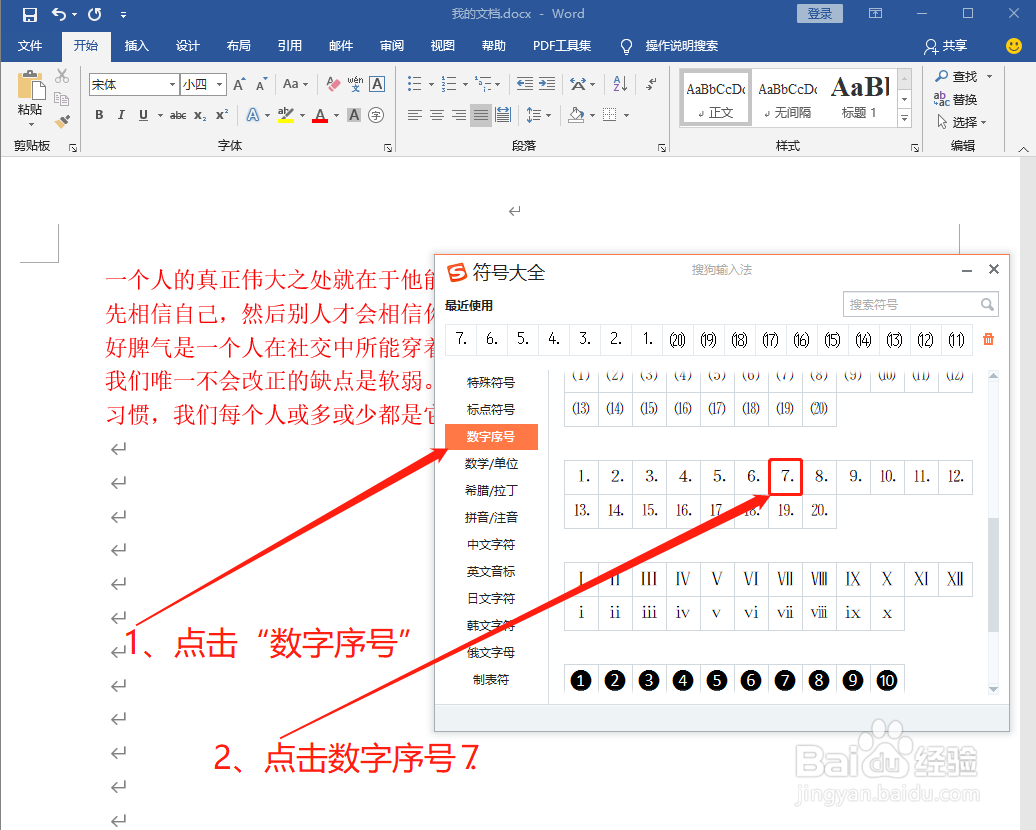Open the line spacing dropdown
The height and width of the screenshot is (830, 1036).
point(538,116)
